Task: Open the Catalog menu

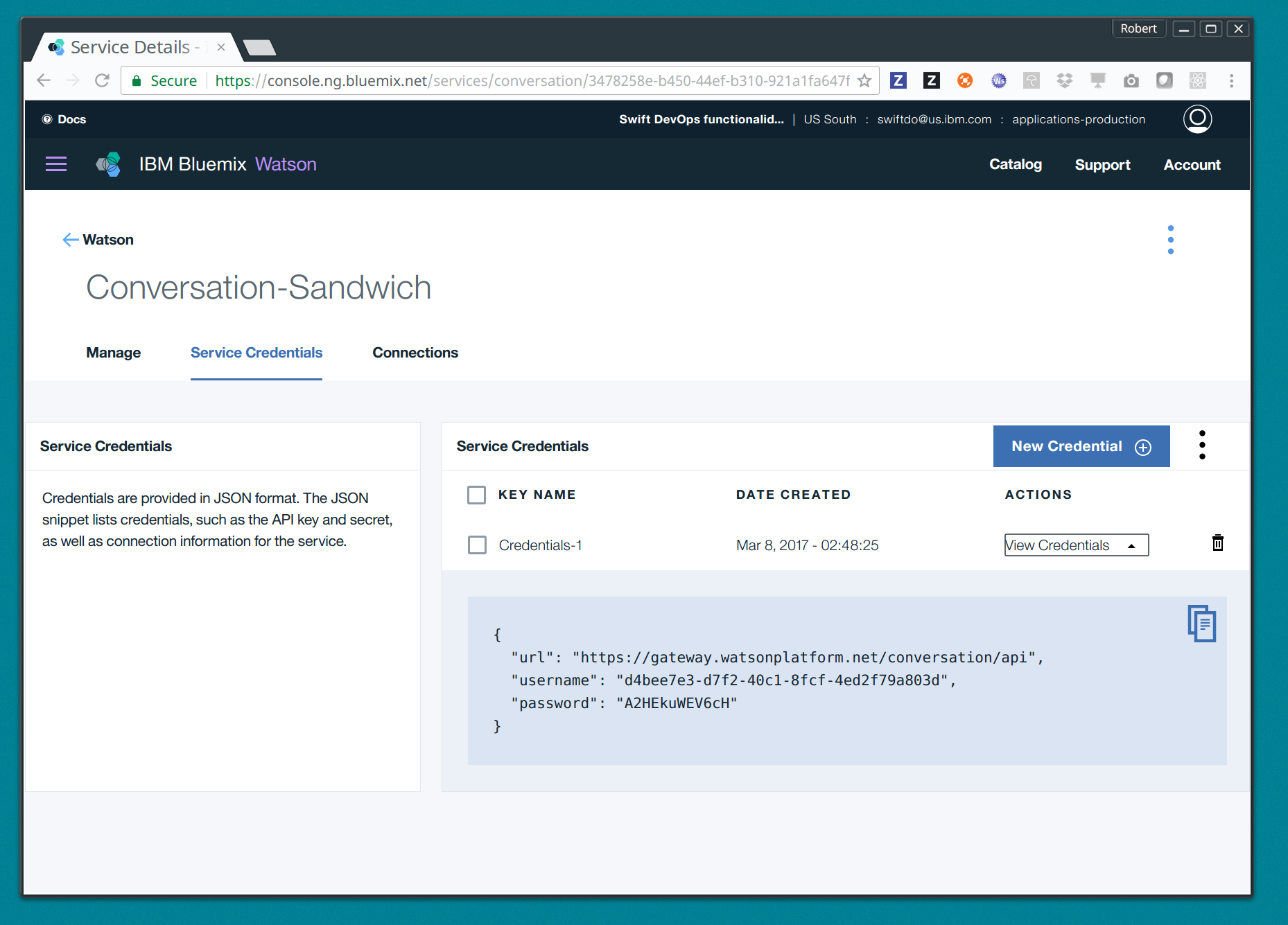Action: click(1016, 164)
